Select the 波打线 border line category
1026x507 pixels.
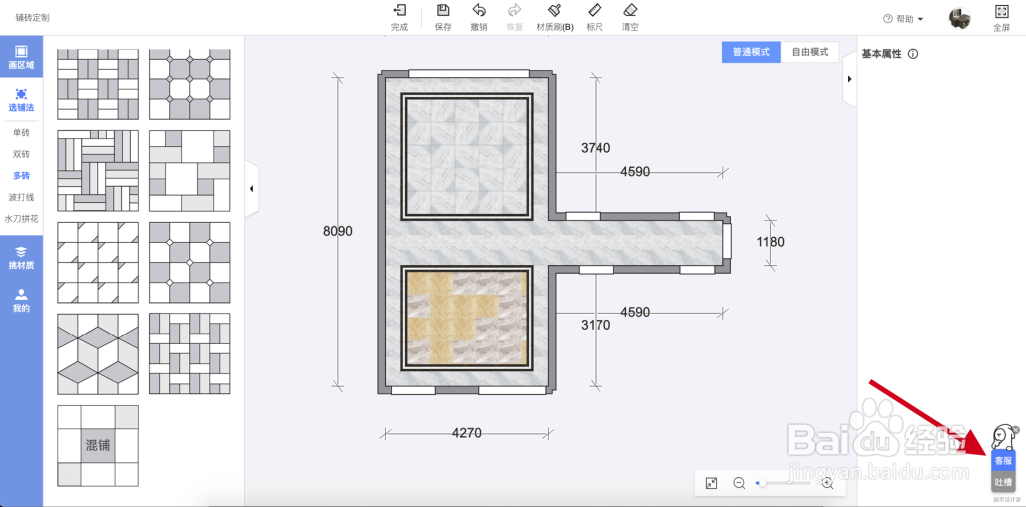pyautogui.click(x=21, y=197)
